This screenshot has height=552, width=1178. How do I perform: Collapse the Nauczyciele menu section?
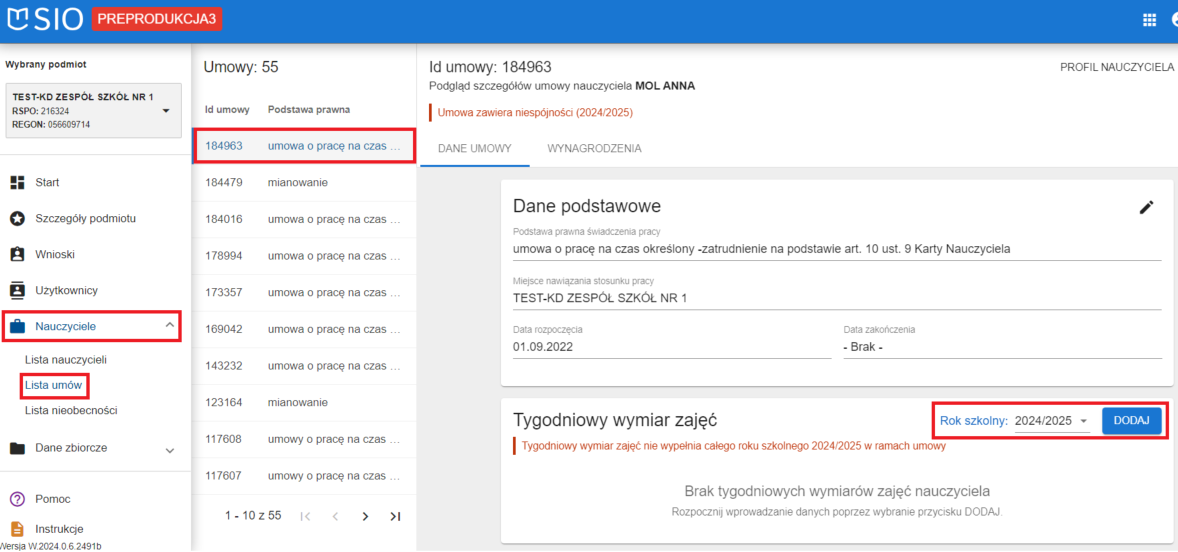click(x=169, y=325)
